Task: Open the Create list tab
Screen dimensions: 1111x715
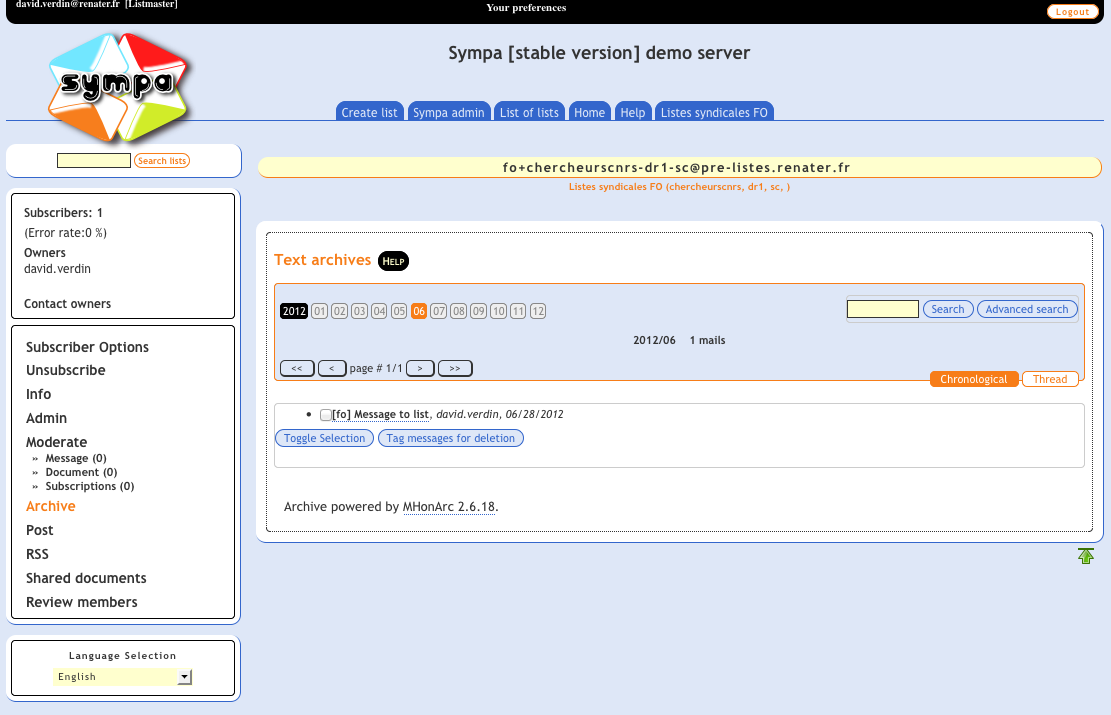Action: [369, 112]
